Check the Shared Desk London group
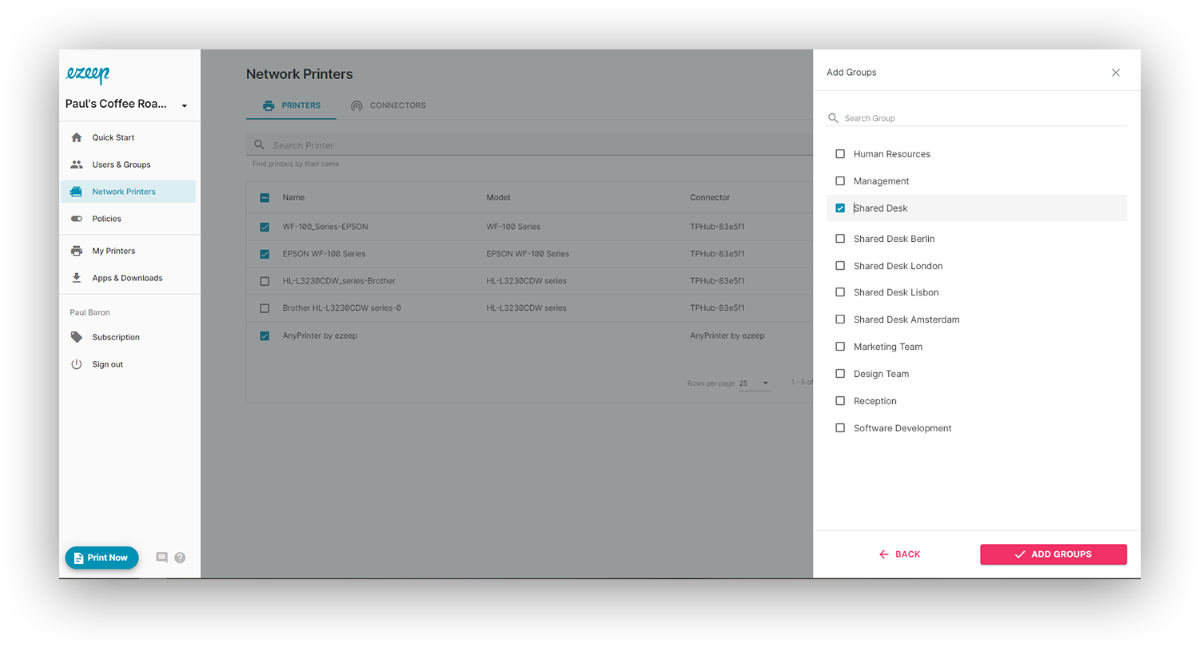Screen dimensions: 1200x648 (x=840, y=266)
